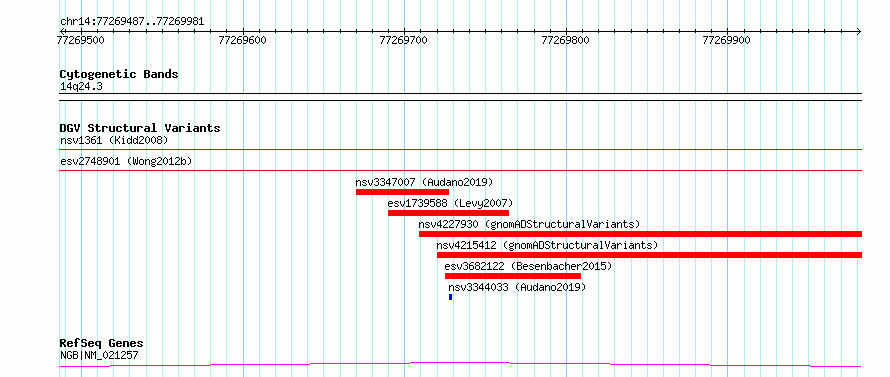Click the Cytogenetic Bands track title

pos(119,74)
